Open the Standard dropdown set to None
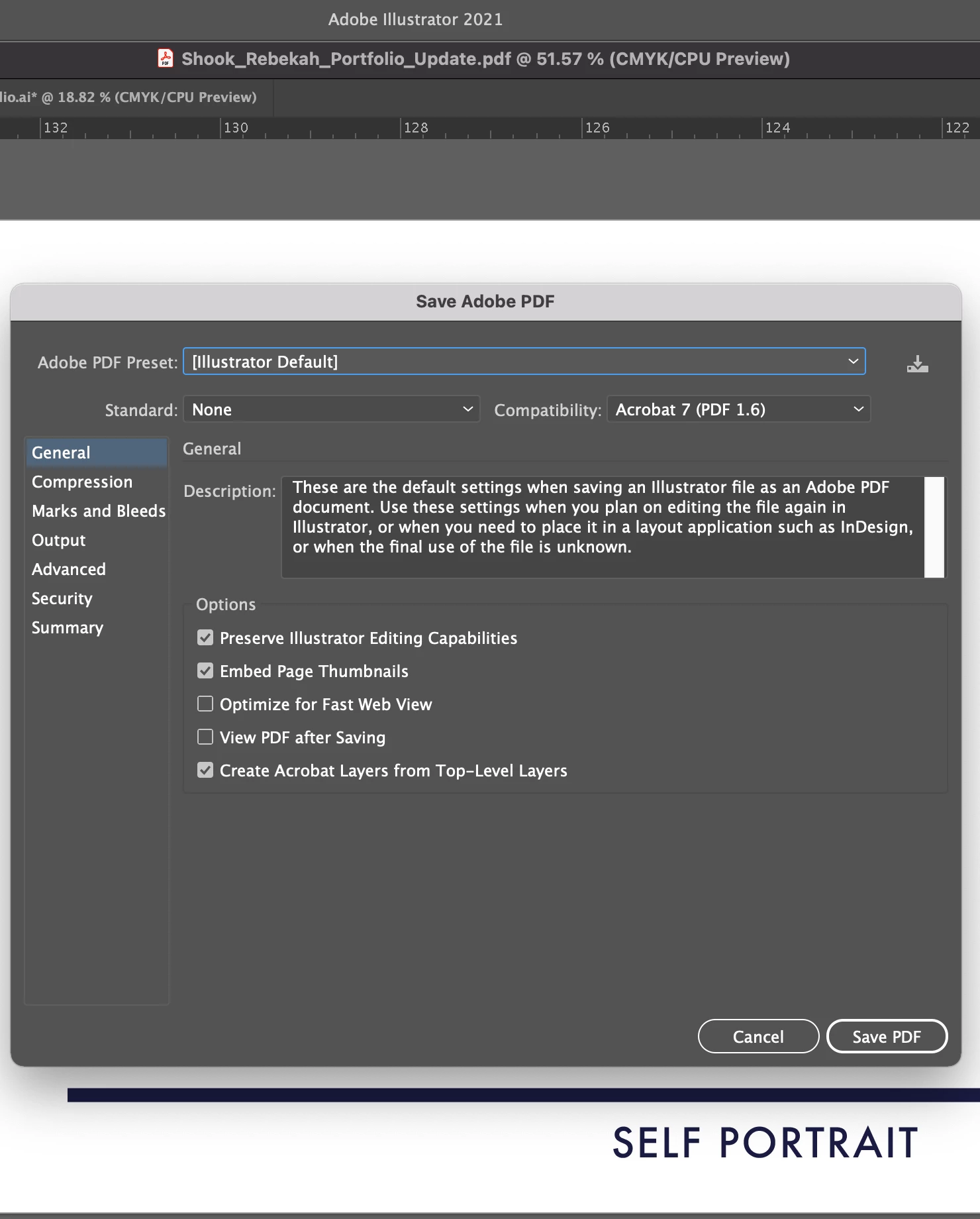The height and width of the screenshot is (1219, 980). (x=331, y=409)
